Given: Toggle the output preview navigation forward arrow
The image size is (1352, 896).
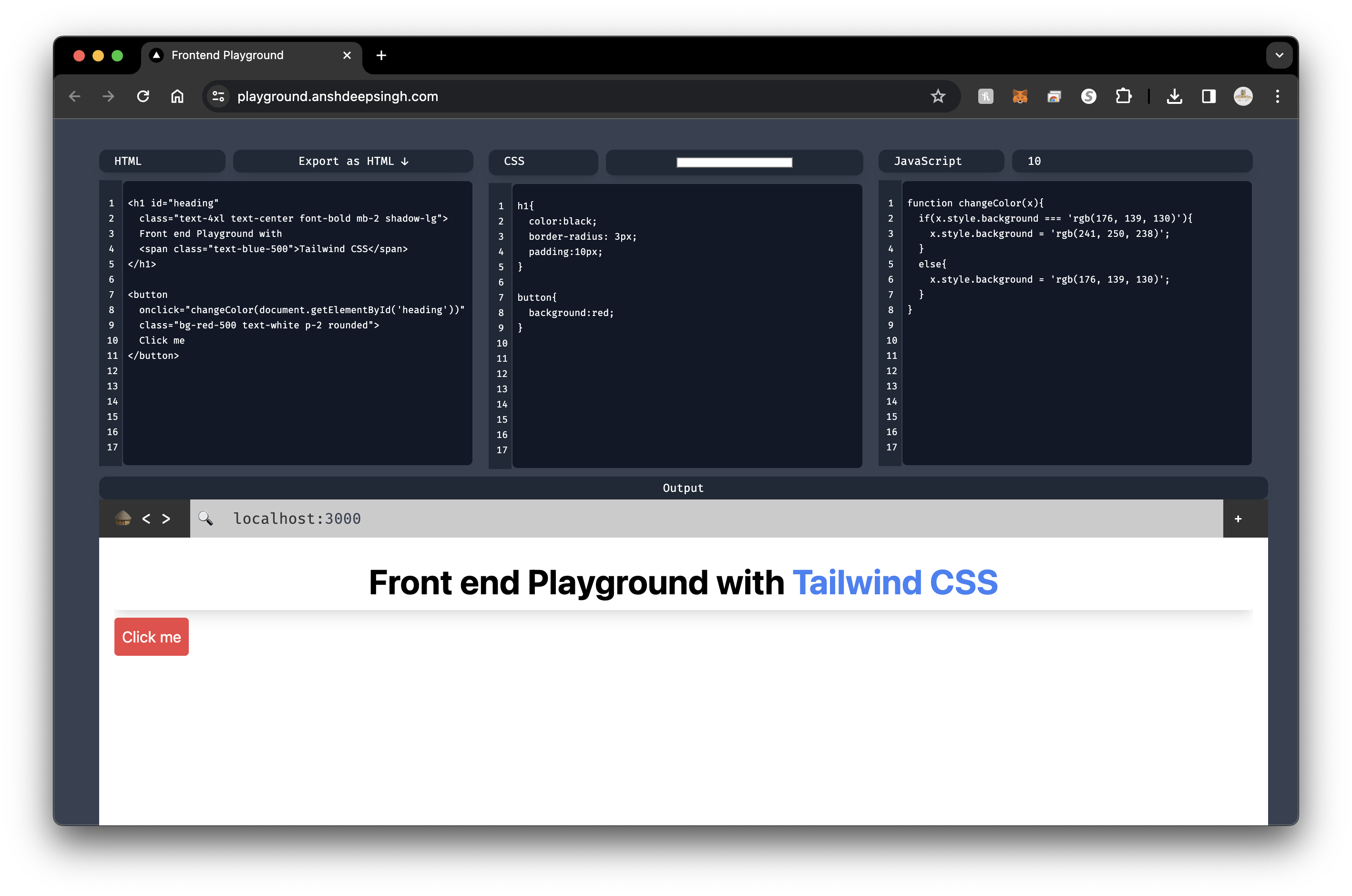Looking at the screenshot, I should [x=166, y=518].
